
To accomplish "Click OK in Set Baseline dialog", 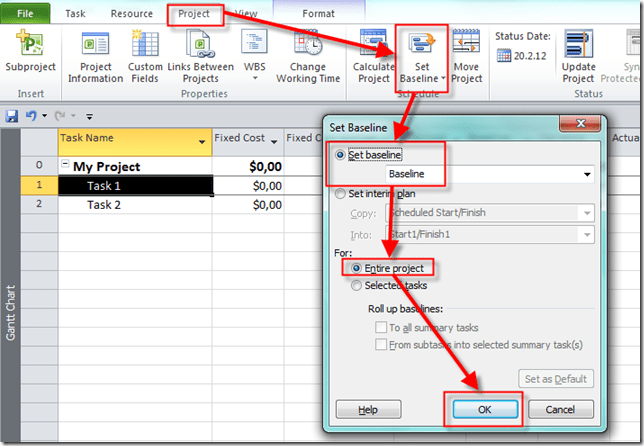I will pyautogui.click(x=485, y=409).
